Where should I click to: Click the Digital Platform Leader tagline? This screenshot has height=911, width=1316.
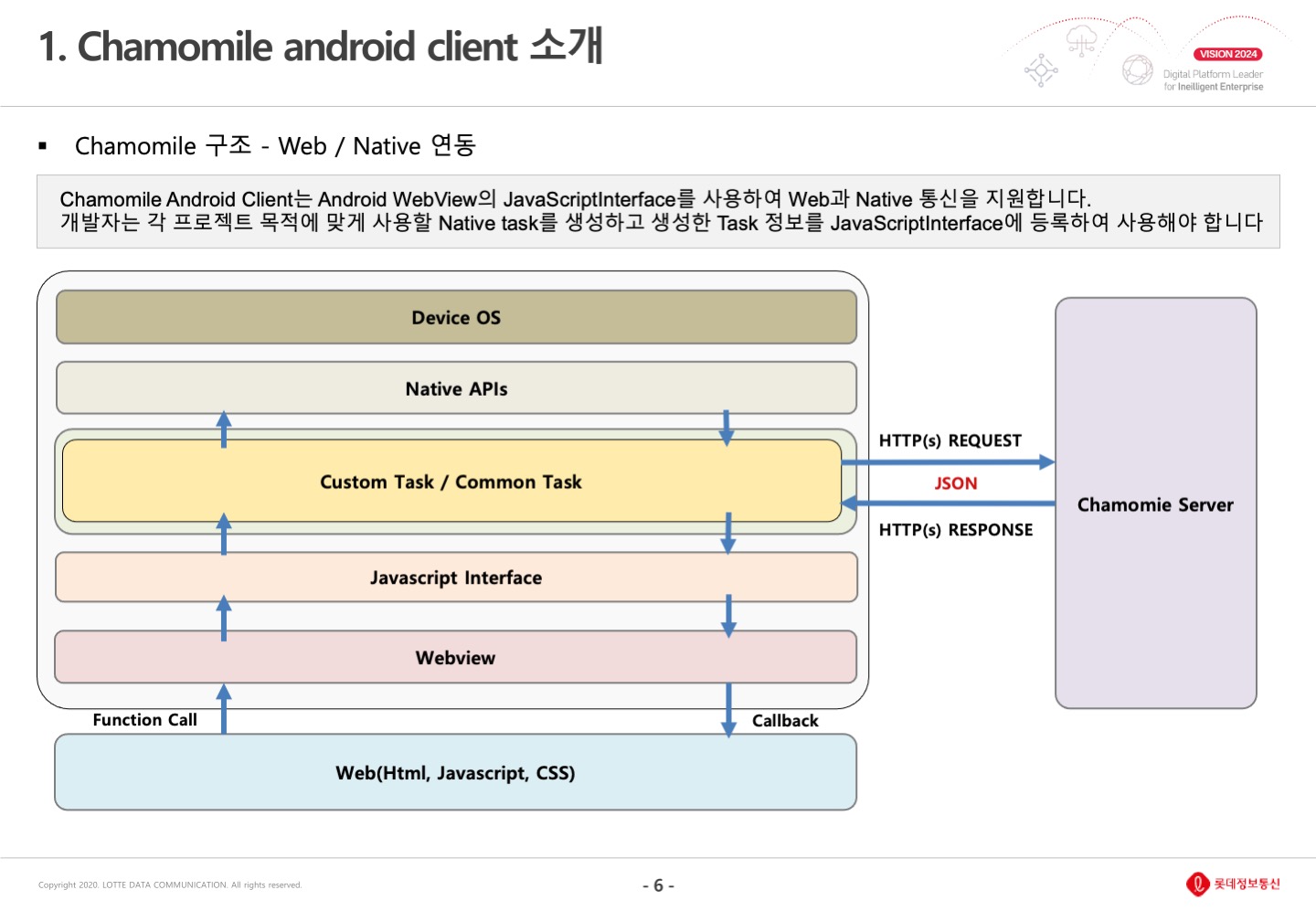coord(1213,80)
